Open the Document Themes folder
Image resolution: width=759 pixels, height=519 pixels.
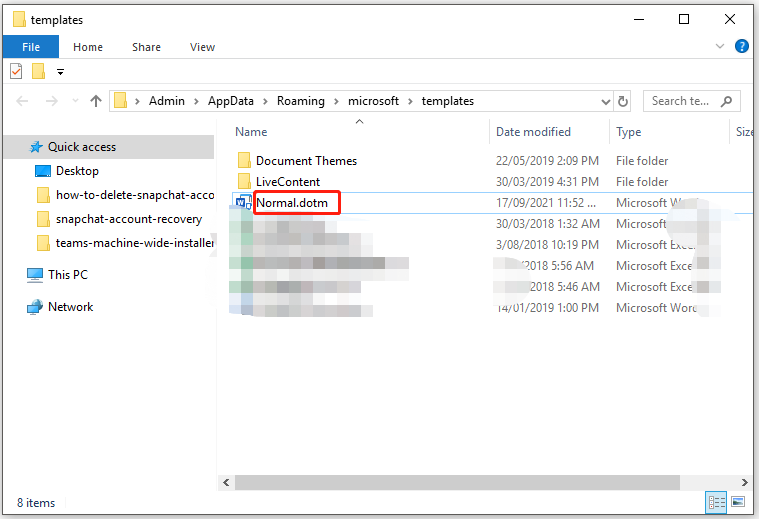(x=306, y=161)
